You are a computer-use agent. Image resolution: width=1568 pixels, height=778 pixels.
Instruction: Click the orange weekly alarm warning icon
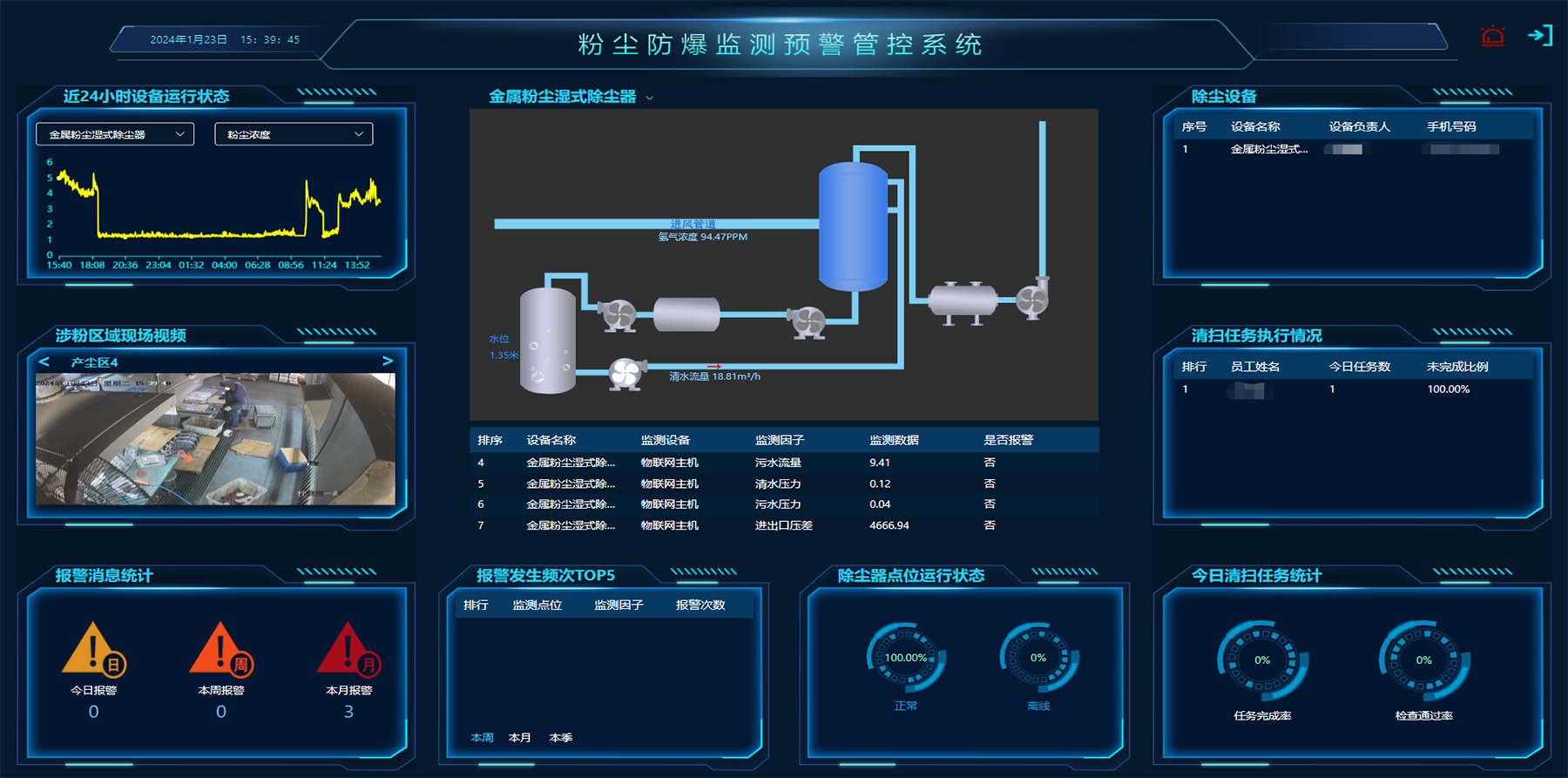(x=221, y=650)
